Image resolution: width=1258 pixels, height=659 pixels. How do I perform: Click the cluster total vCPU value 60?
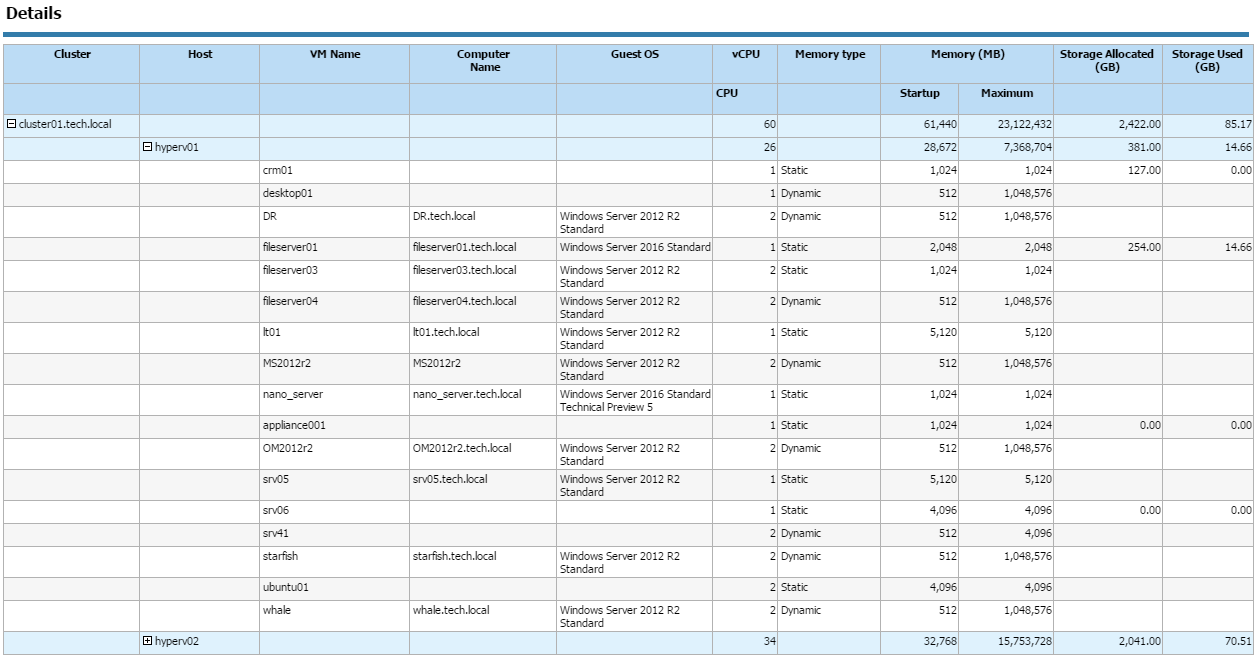(x=769, y=124)
